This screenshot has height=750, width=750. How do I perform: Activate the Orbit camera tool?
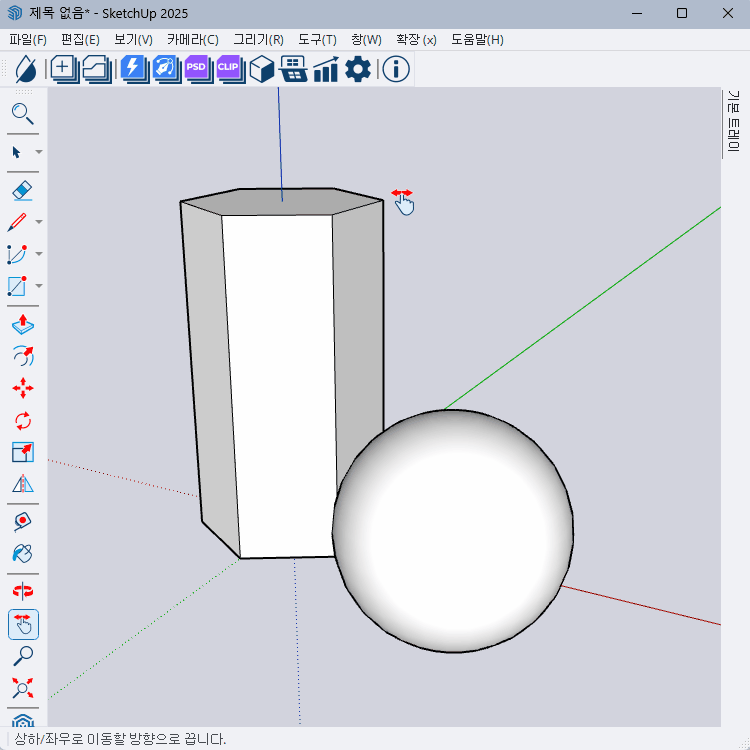22,591
